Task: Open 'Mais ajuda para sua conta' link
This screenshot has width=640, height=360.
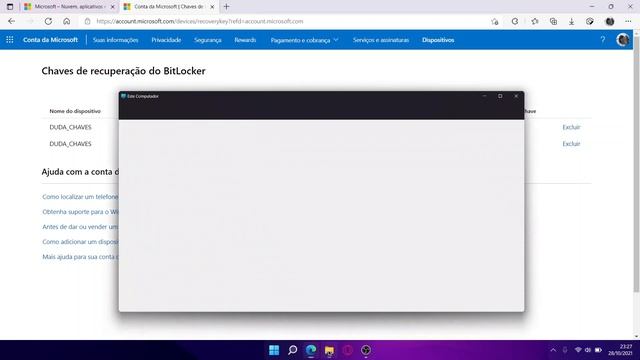Action: (x=80, y=257)
